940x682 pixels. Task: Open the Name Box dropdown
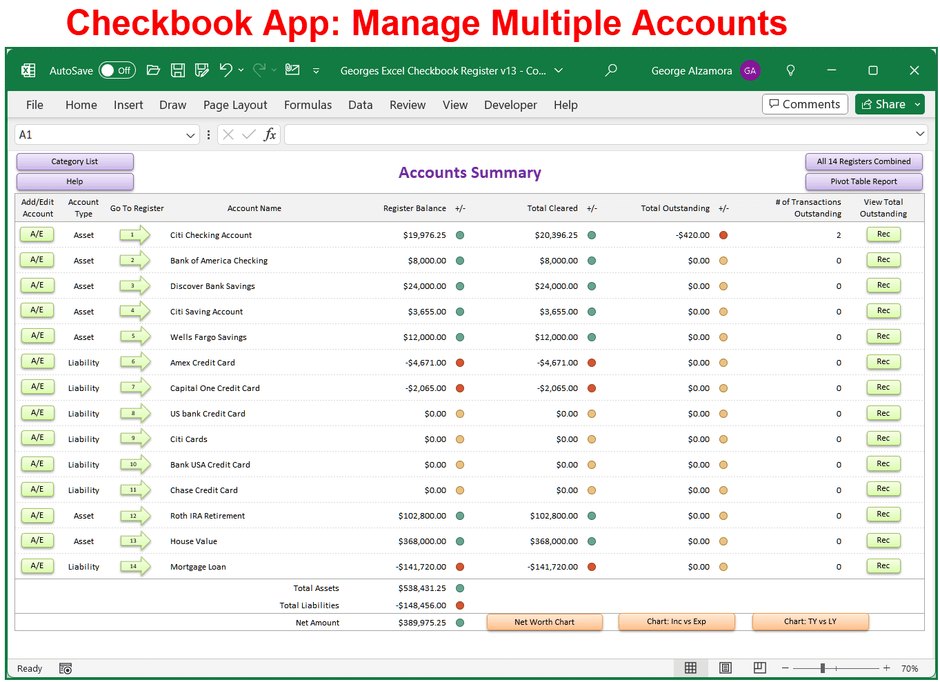(191, 133)
